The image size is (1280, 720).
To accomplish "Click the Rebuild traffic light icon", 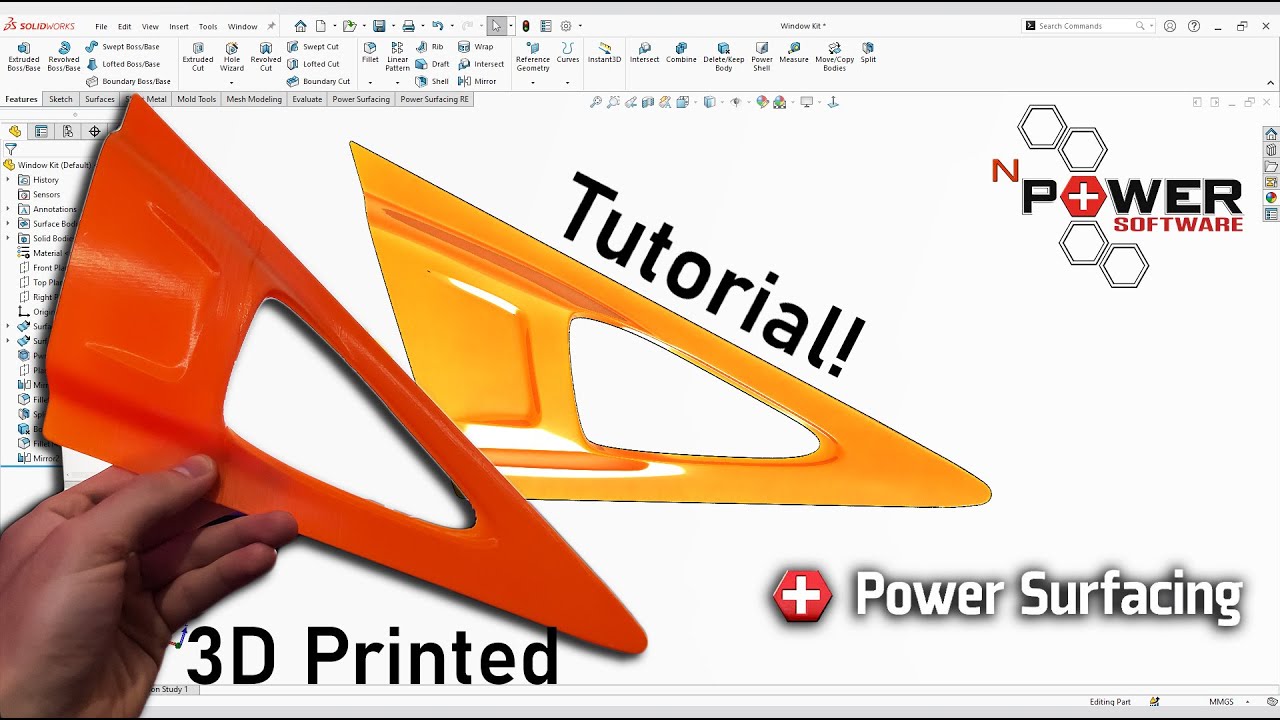I will tap(526, 26).
